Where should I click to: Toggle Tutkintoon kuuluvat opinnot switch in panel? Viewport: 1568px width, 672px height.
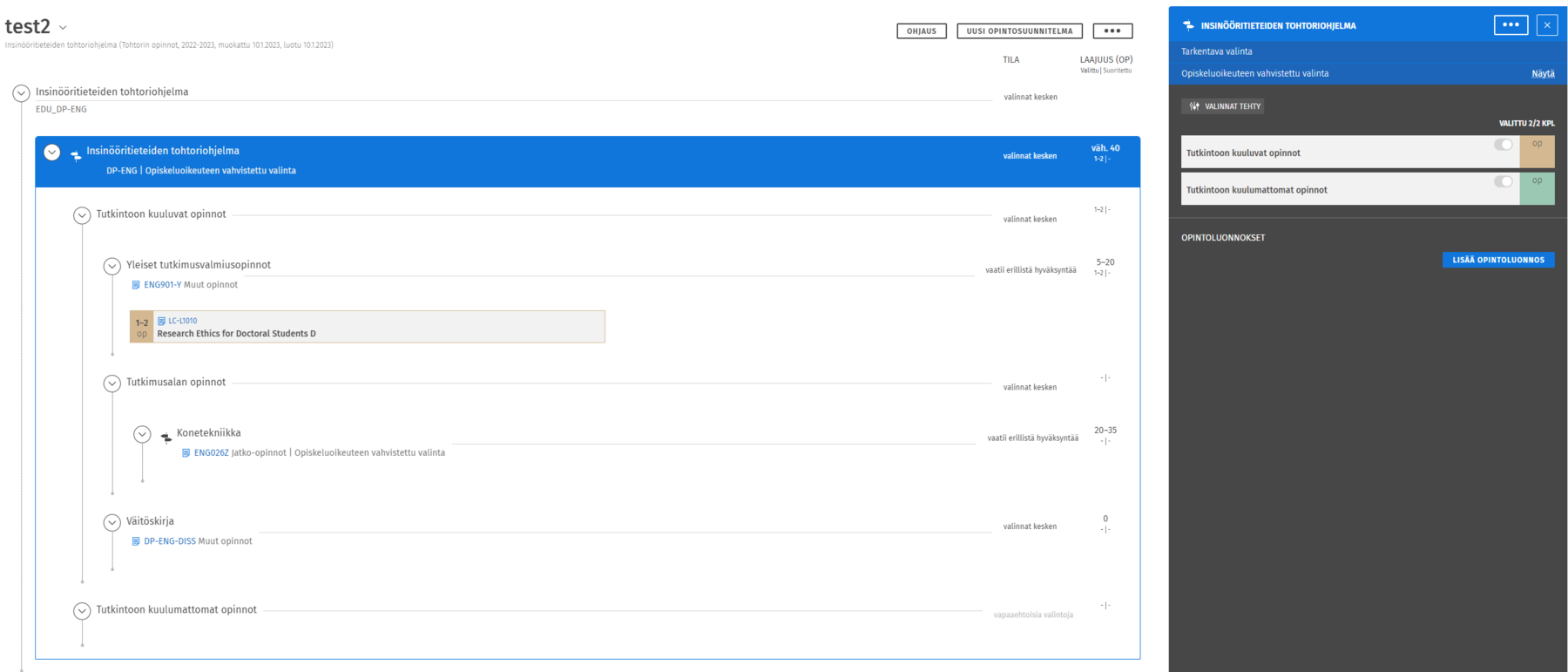click(x=1503, y=145)
